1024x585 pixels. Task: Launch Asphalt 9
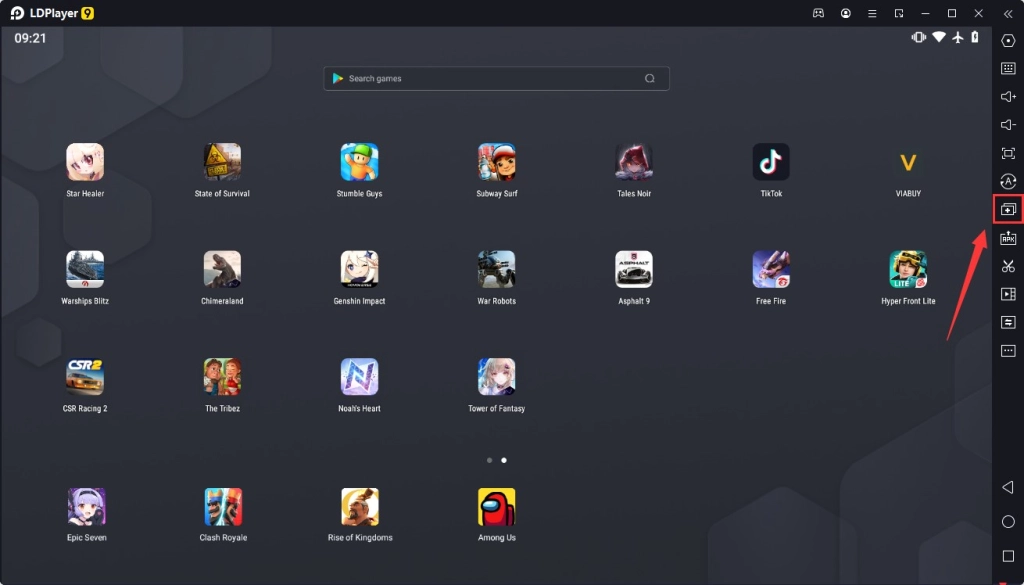pyautogui.click(x=633, y=269)
